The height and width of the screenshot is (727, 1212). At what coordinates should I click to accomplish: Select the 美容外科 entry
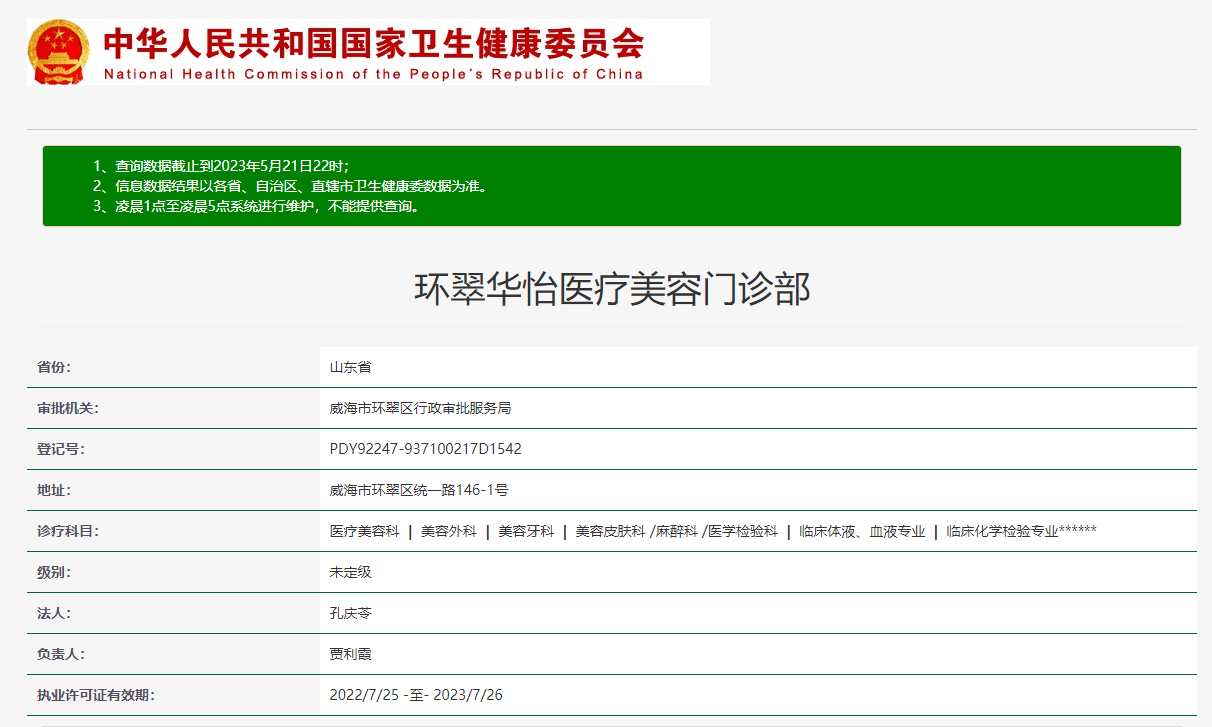point(448,531)
